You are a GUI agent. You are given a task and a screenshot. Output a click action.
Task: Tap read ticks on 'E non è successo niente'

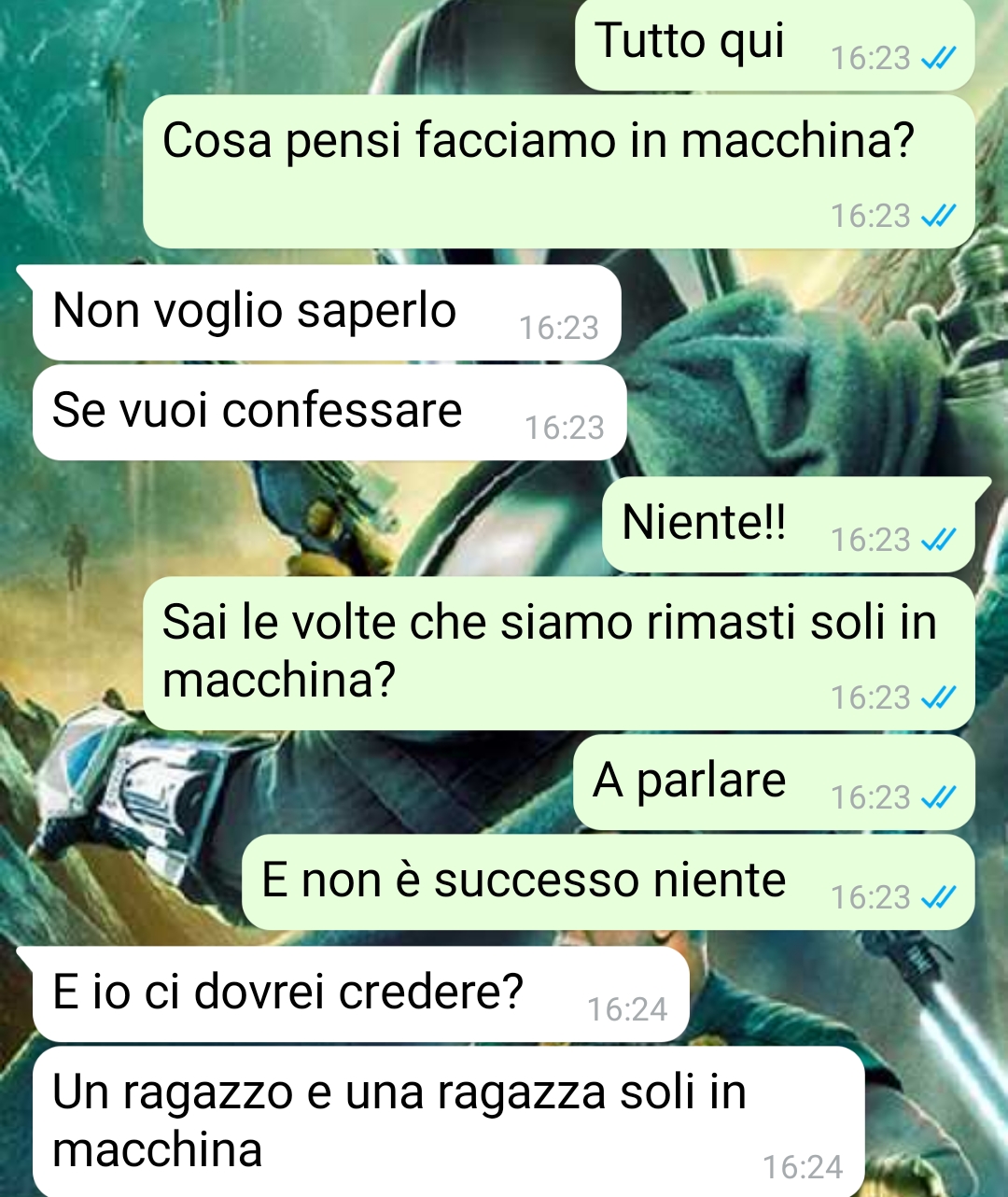[x=938, y=897]
